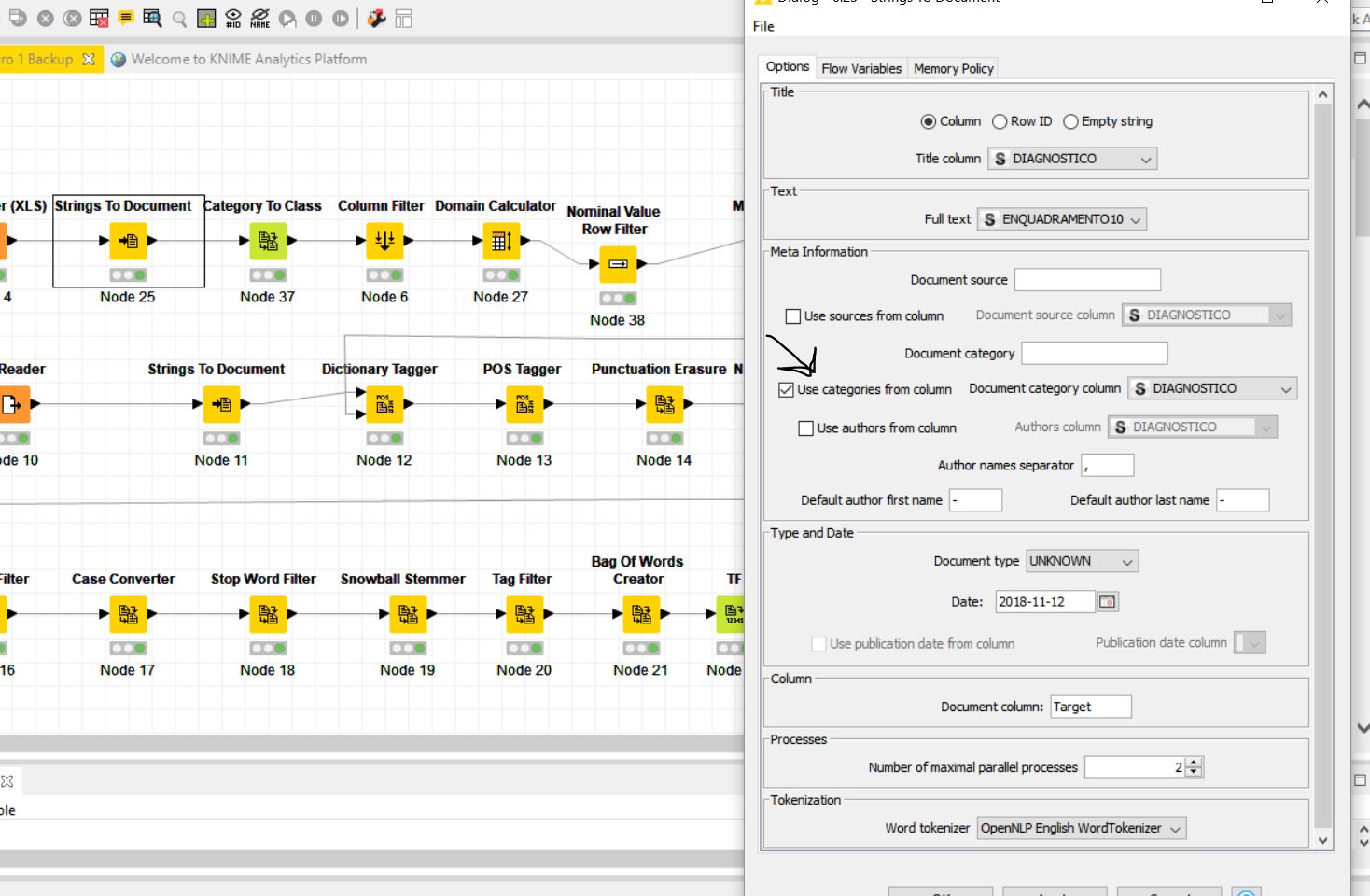Open the Document type dropdown
1370x896 pixels.
point(1082,561)
